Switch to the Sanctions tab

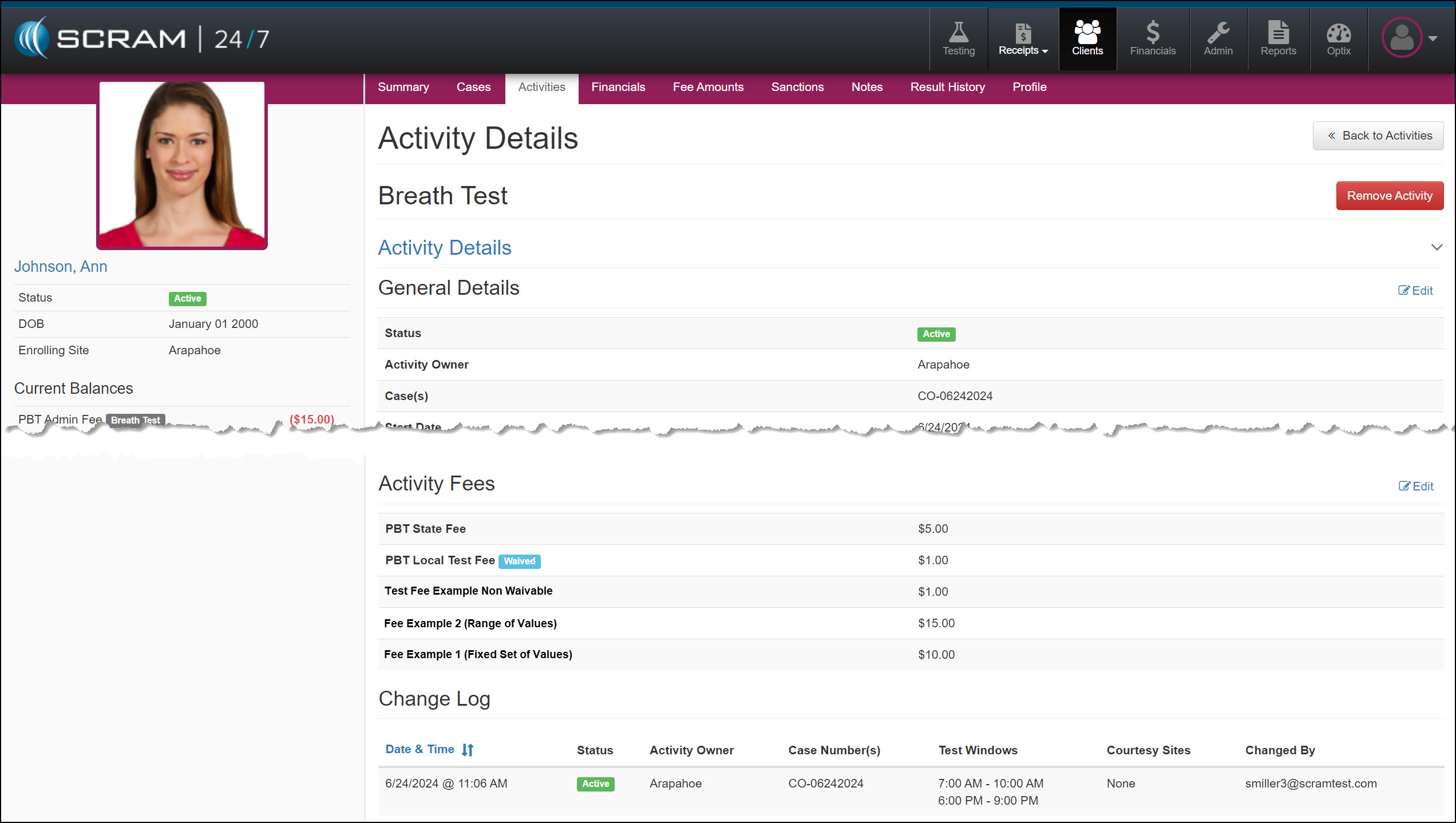tap(797, 87)
